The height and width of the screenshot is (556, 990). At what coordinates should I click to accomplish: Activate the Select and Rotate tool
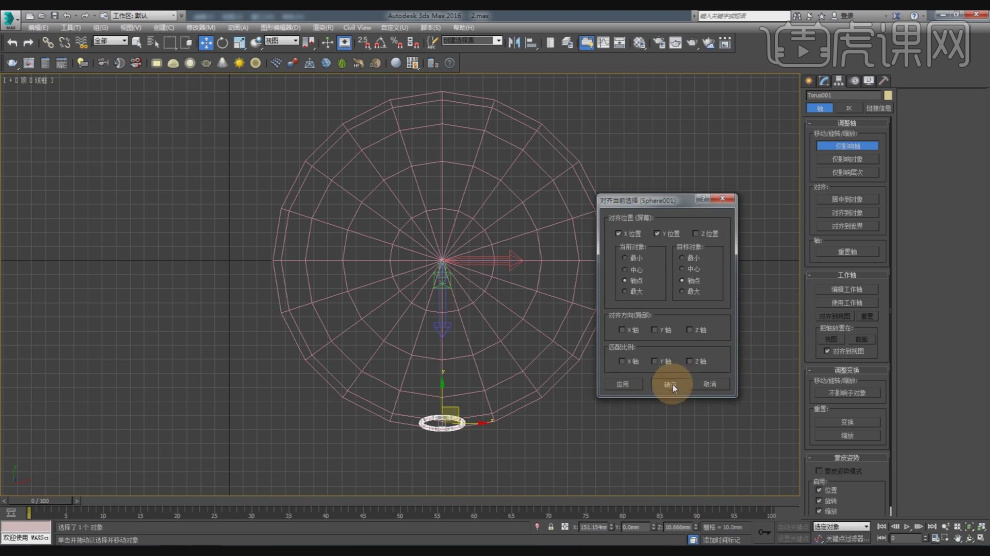point(222,42)
